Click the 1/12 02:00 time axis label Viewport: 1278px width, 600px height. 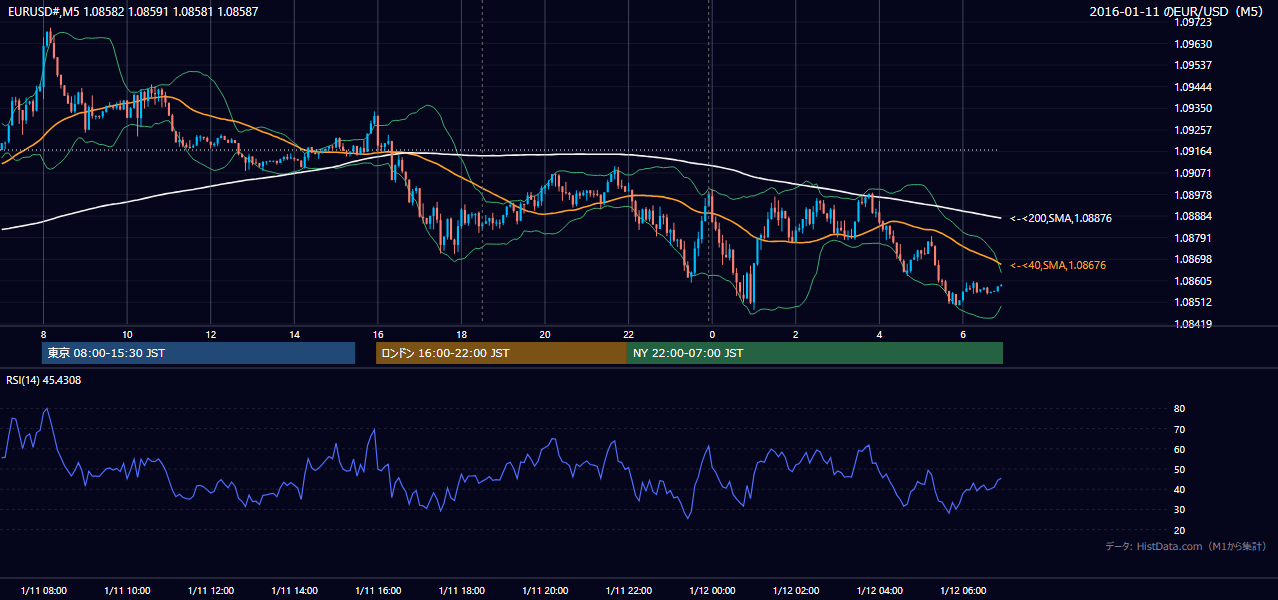795,590
